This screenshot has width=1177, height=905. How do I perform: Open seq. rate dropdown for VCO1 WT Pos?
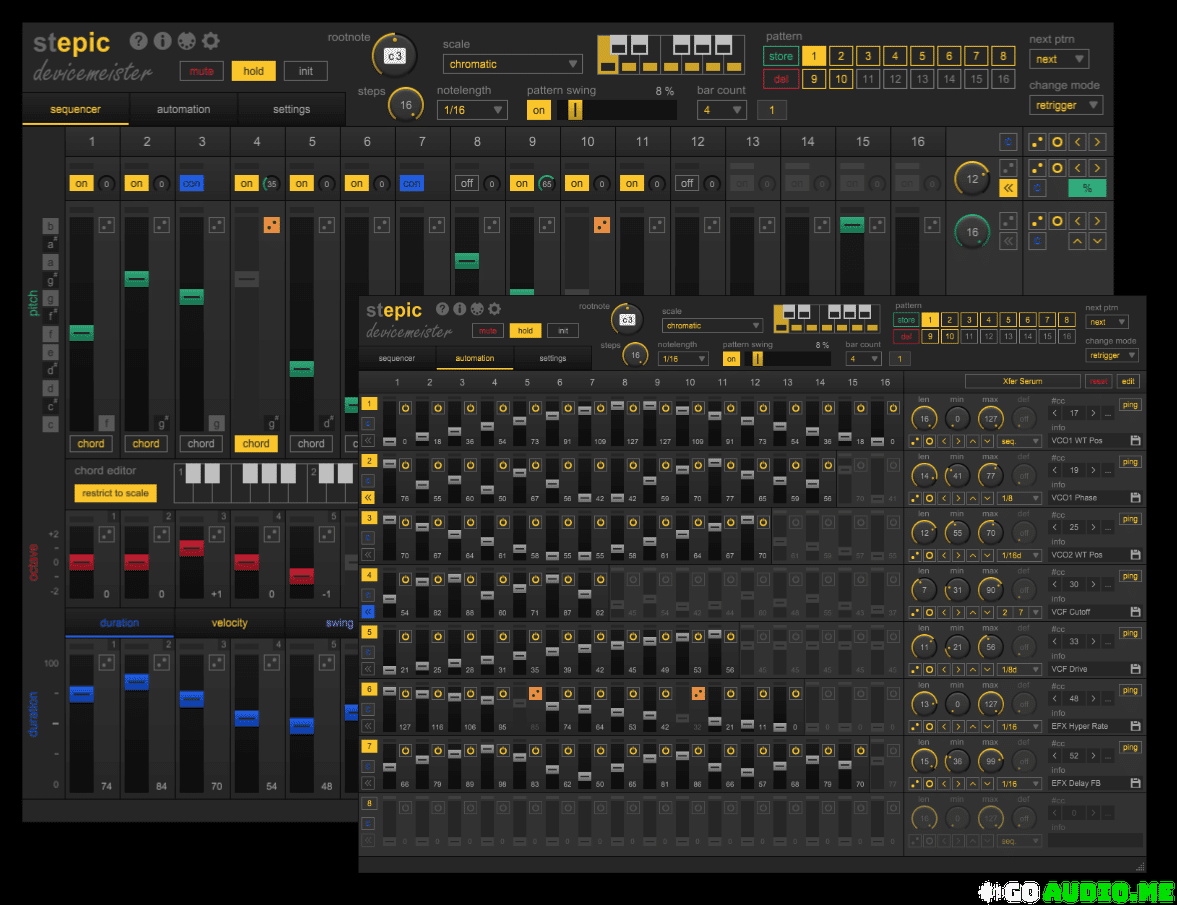coord(1019,441)
